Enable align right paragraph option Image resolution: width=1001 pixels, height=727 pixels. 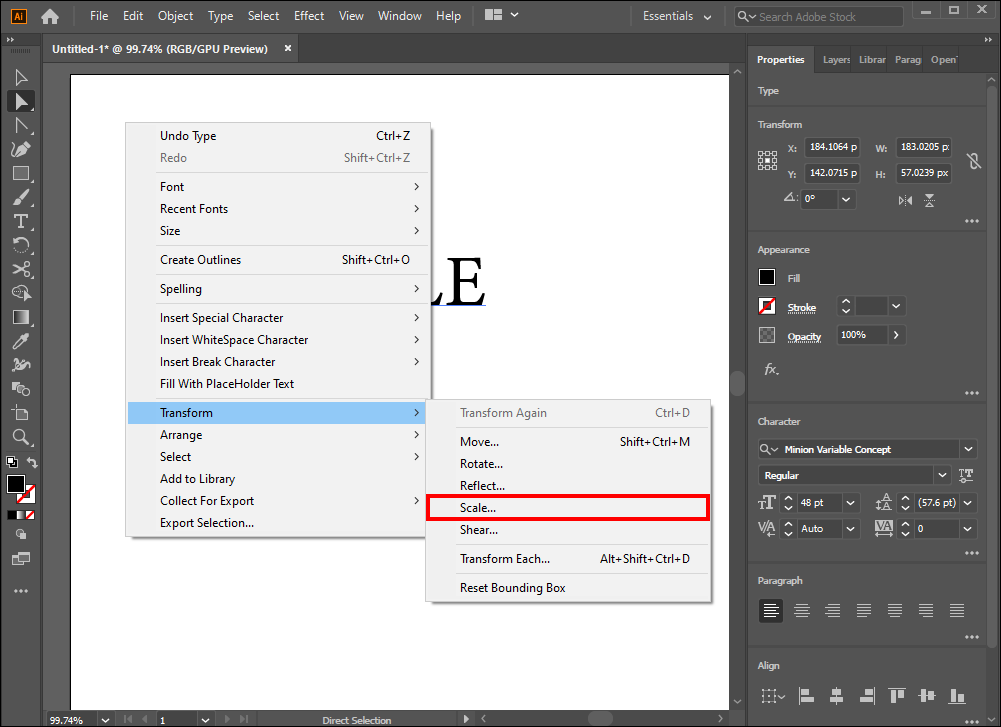pos(832,610)
